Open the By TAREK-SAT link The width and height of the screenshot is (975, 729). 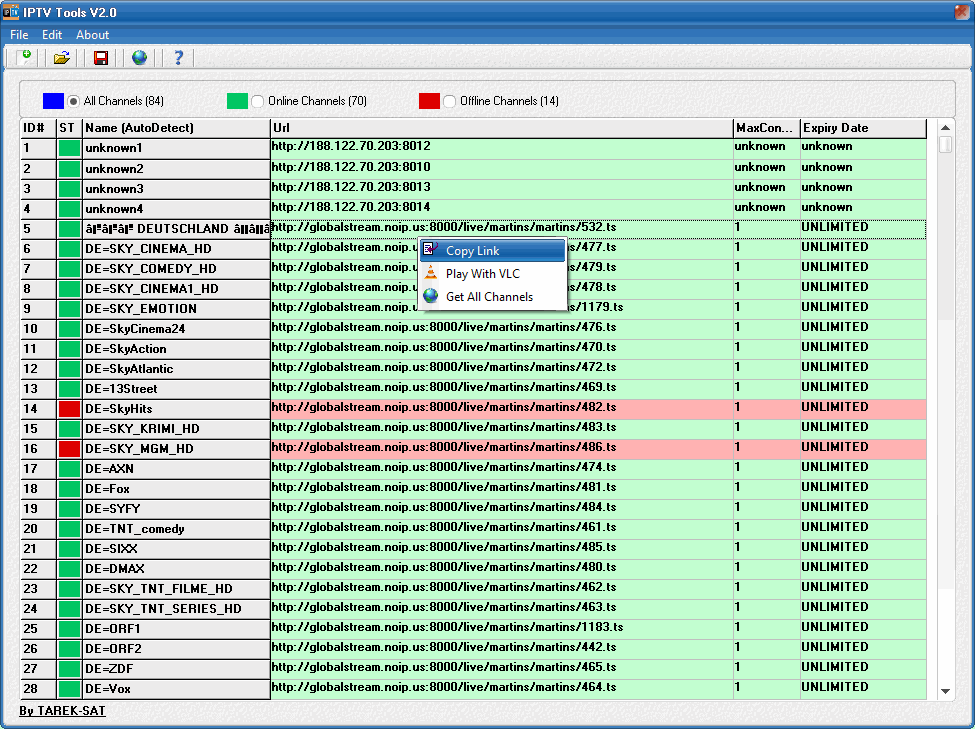click(62, 710)
